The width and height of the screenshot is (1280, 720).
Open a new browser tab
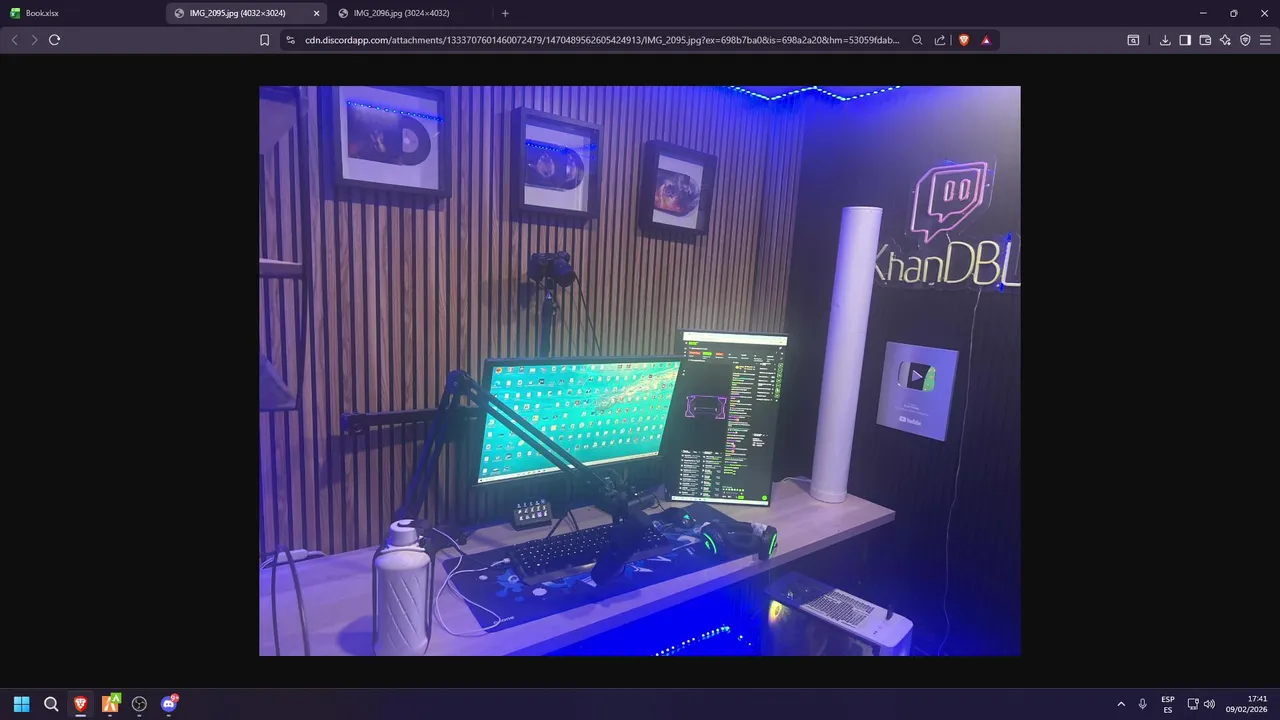(x=505, y=13)
